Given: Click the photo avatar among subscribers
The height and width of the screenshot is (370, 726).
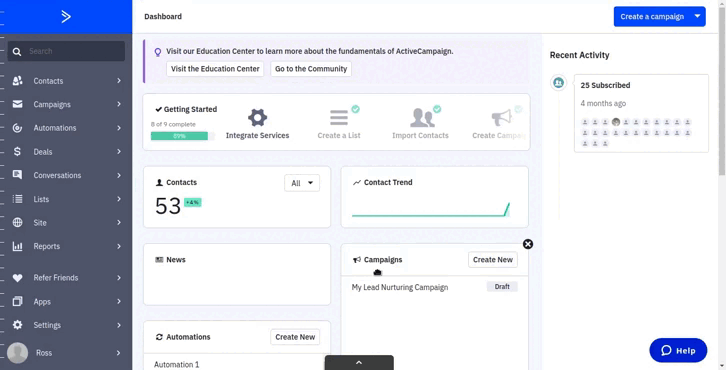Looking at the screenshot, I should point(615,122).
